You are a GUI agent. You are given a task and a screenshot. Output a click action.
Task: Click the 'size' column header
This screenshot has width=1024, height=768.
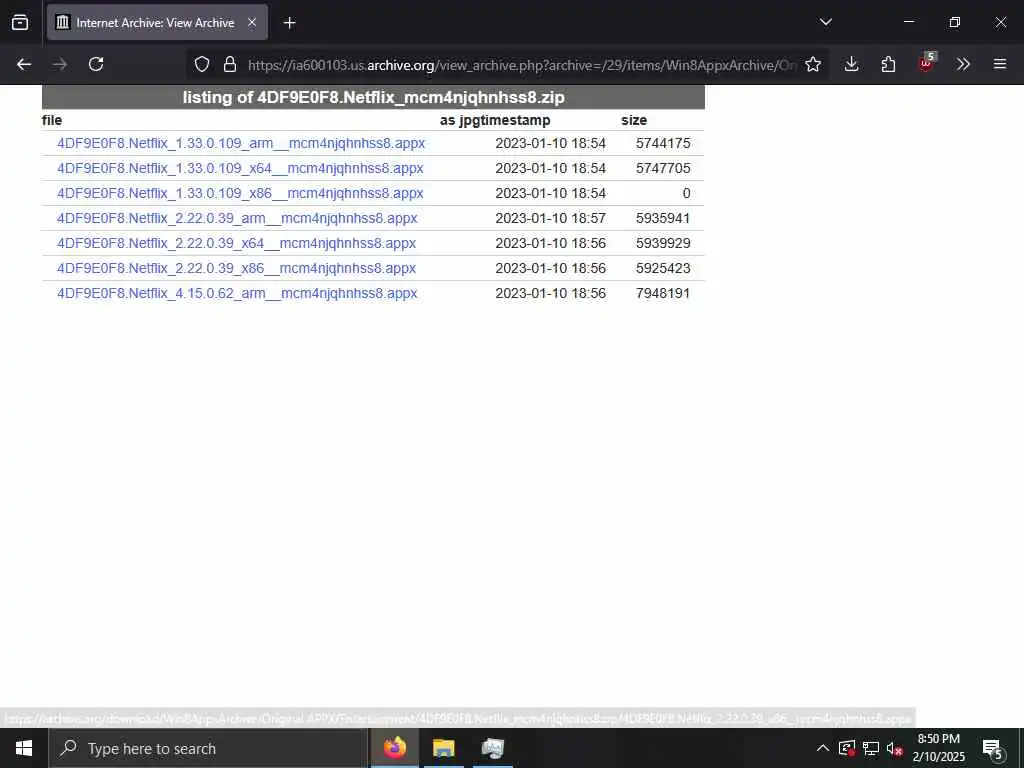point(634,120)
